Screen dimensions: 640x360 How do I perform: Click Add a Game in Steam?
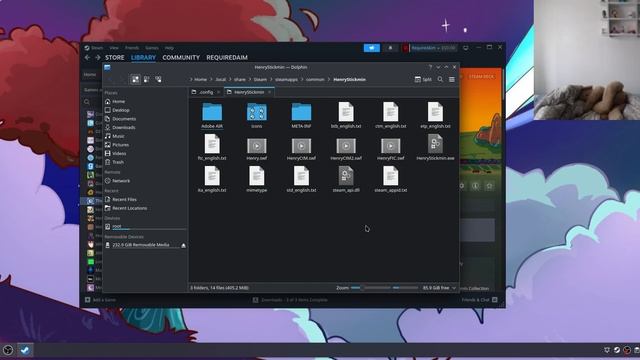100,300
